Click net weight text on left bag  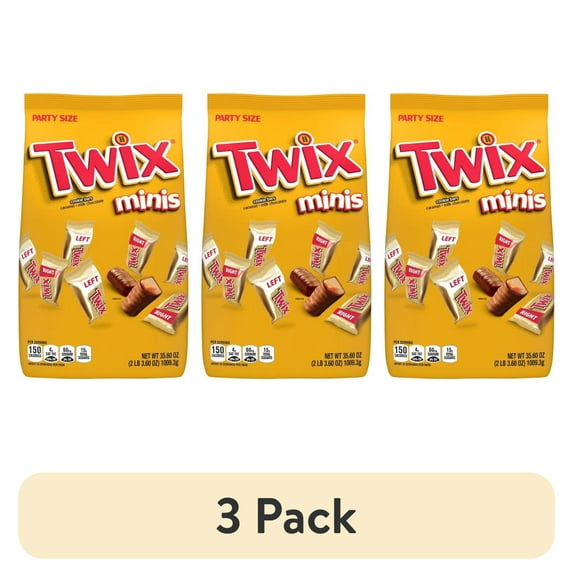click(153, 359)
